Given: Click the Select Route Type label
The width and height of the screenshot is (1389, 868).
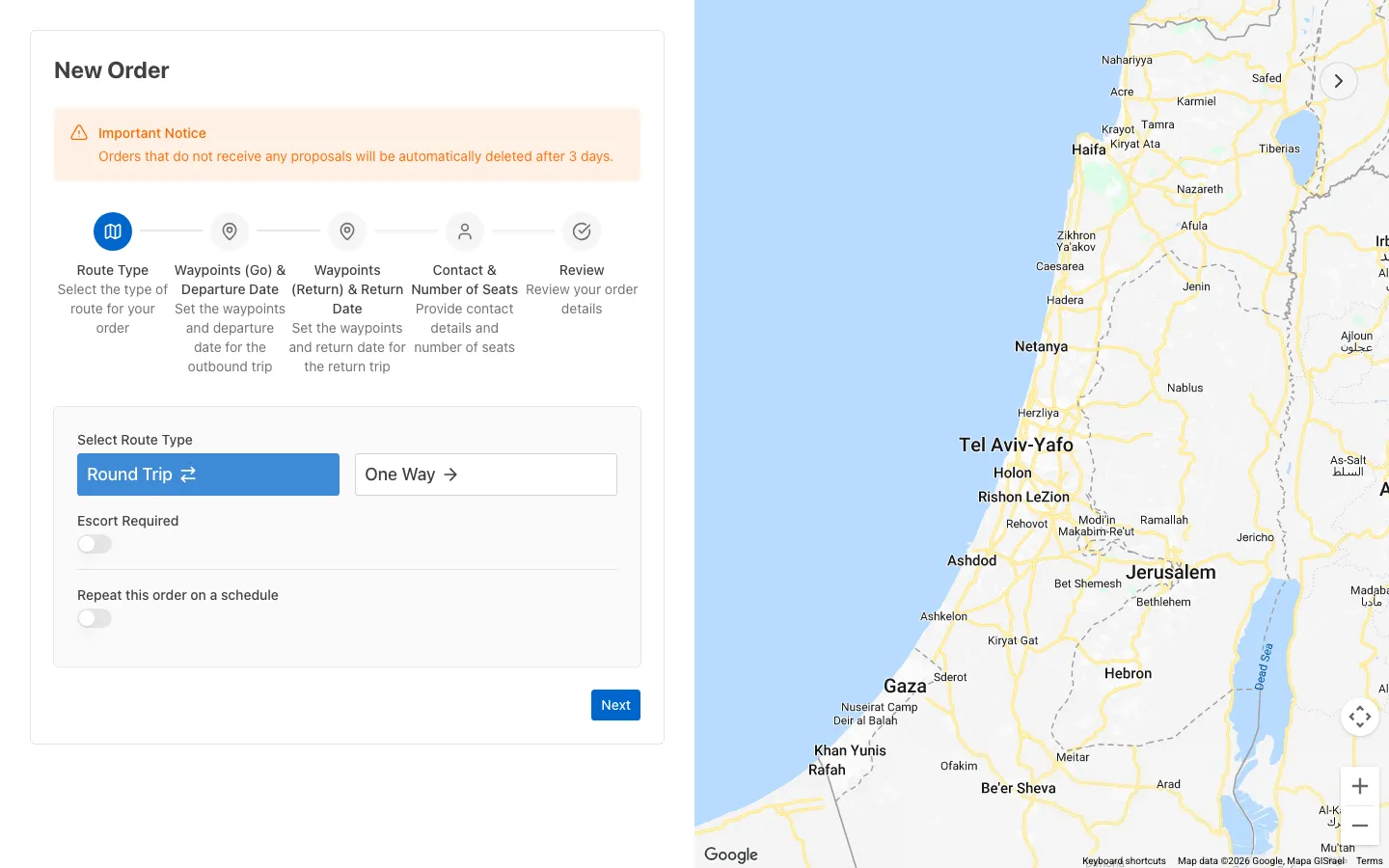Looking at the screenshot, I should [135, 440].
